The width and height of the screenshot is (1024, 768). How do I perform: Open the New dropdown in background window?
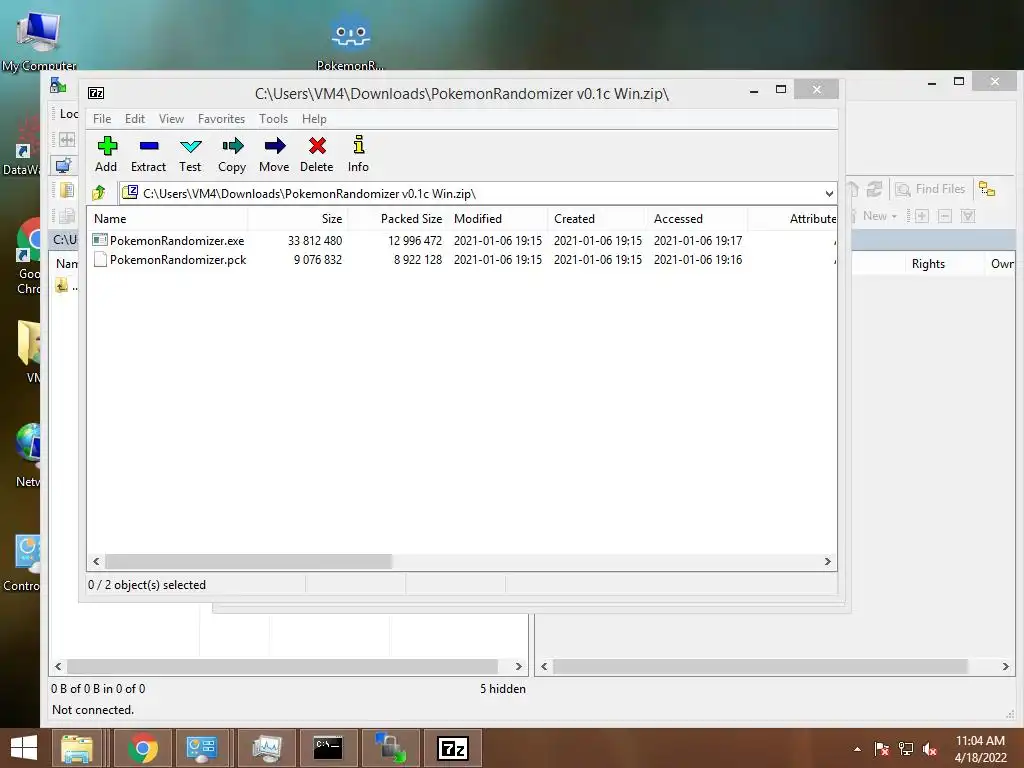pos(880,216)
